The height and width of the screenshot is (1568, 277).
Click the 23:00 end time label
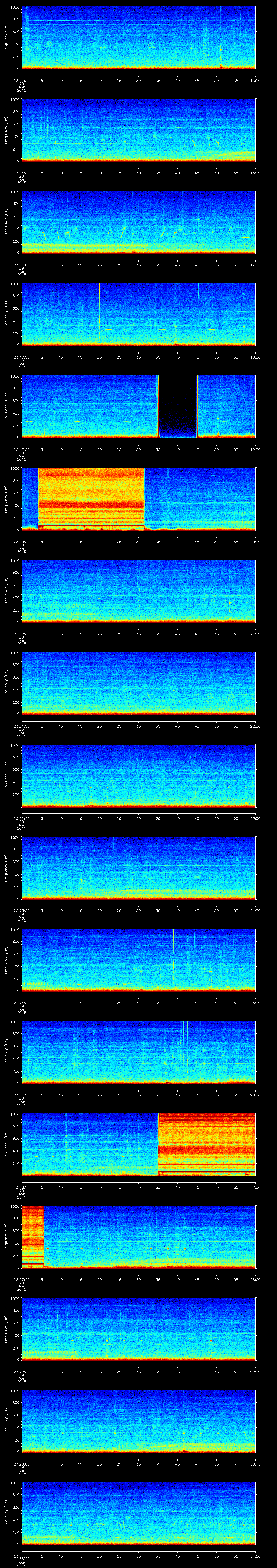coord(256,818)
